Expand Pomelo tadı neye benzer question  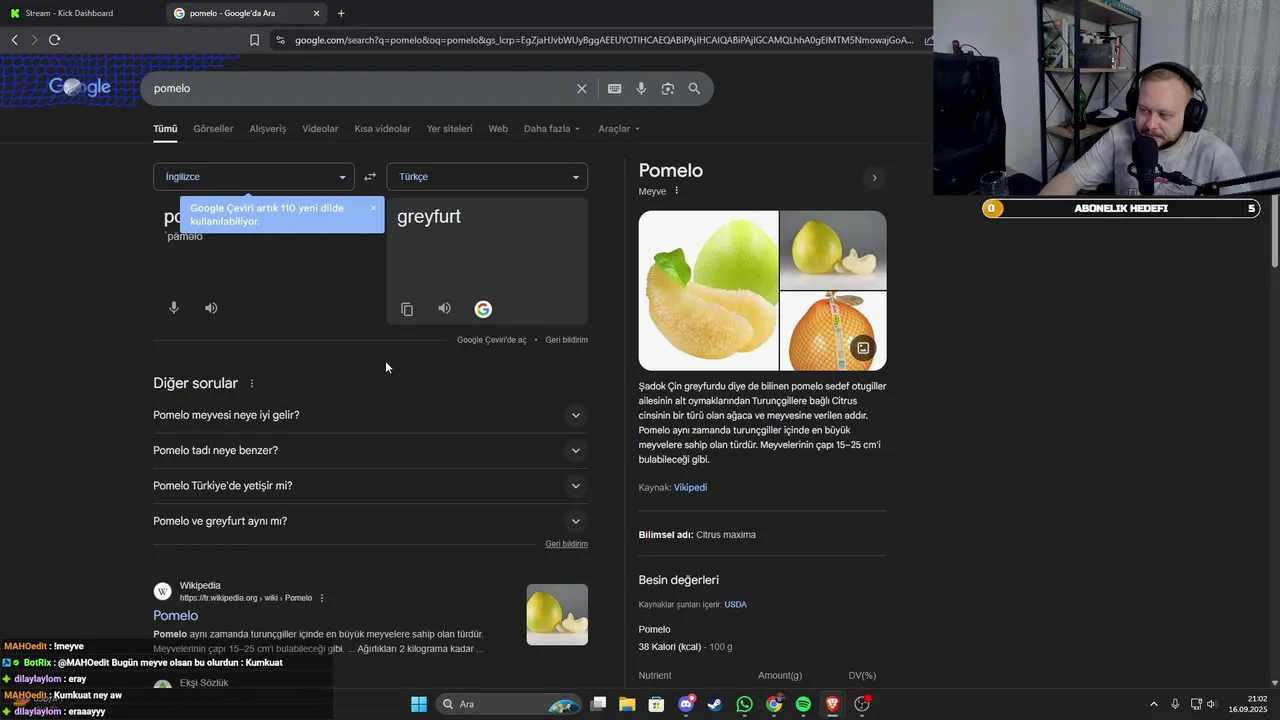[x=370, y=450]
